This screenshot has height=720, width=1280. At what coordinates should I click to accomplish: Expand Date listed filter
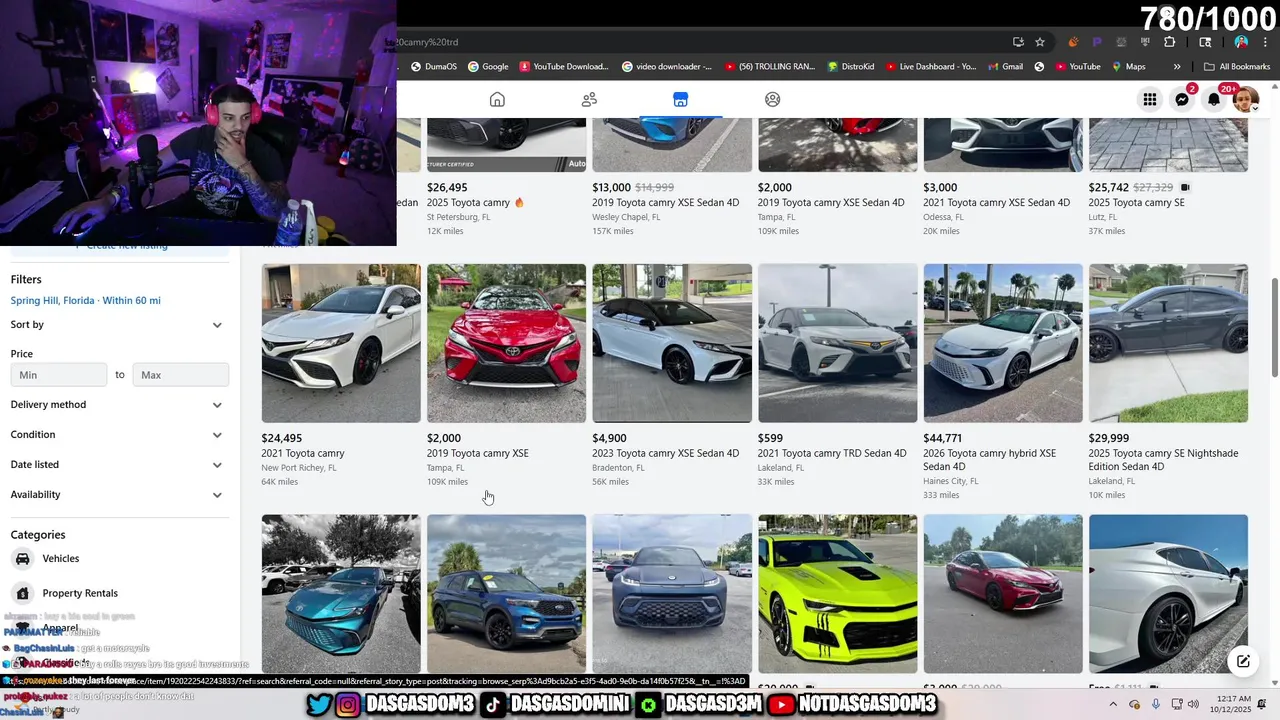118,465
